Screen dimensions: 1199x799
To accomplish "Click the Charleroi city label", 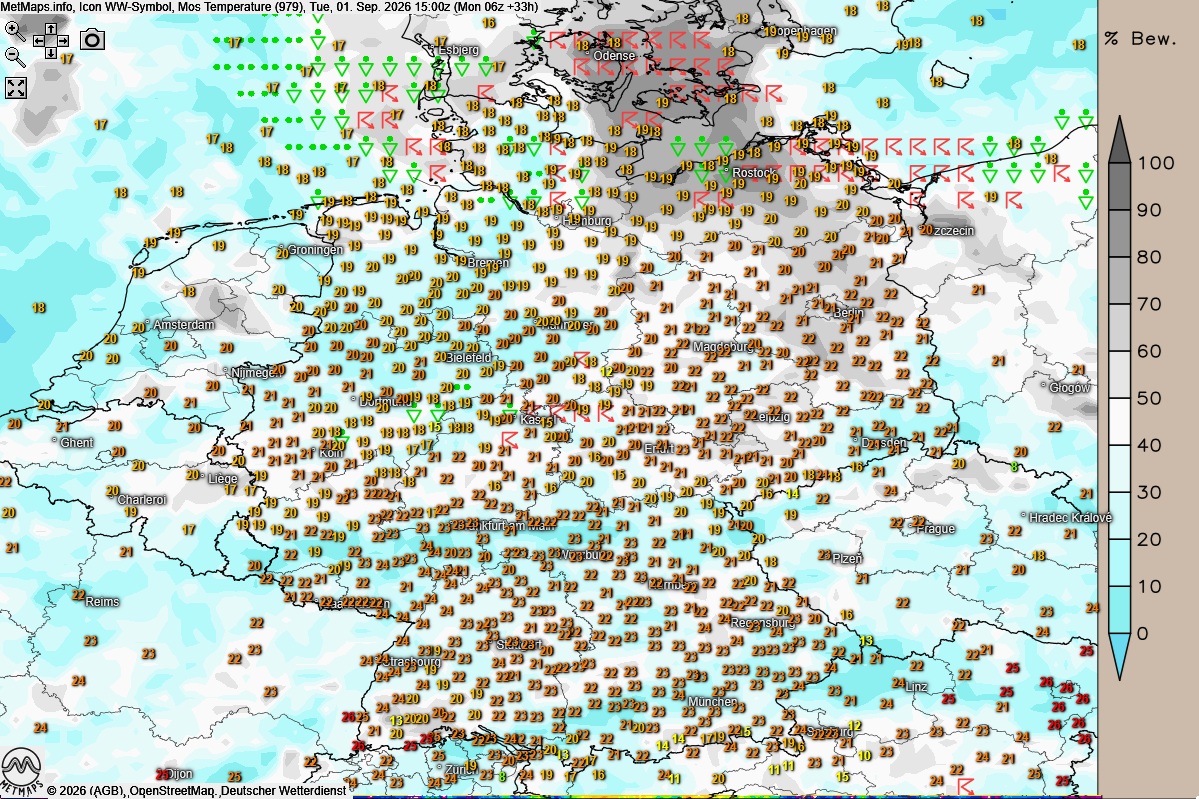I will point(141,500).
